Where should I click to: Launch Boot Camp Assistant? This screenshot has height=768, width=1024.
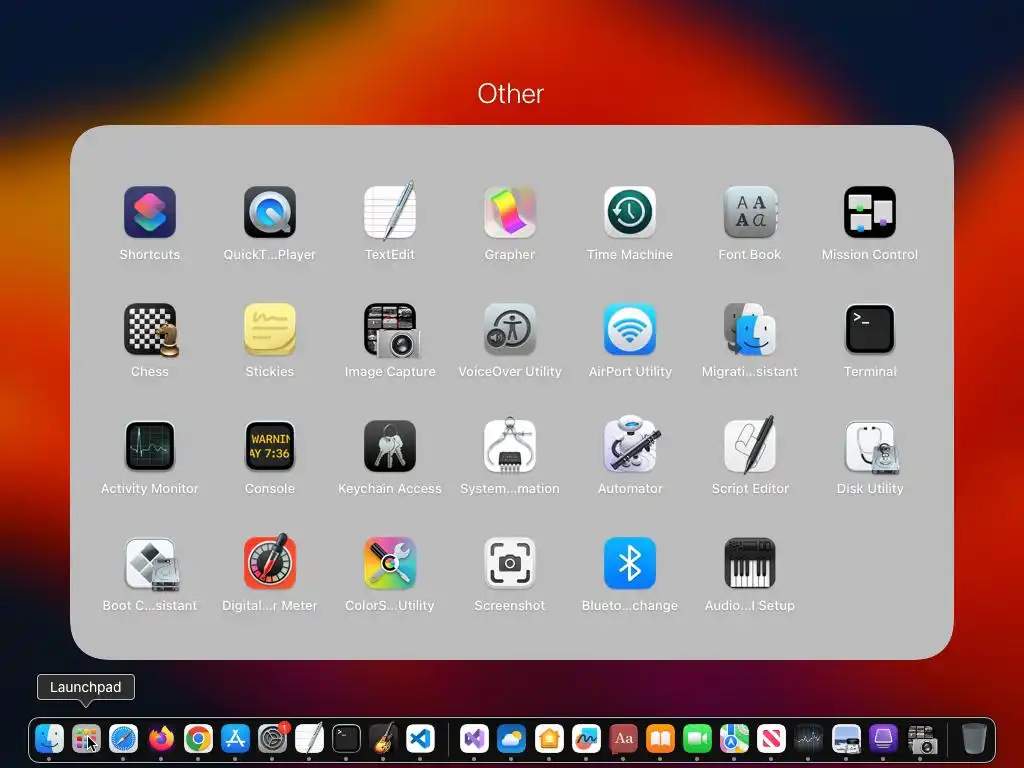click(x=151, y=564)
